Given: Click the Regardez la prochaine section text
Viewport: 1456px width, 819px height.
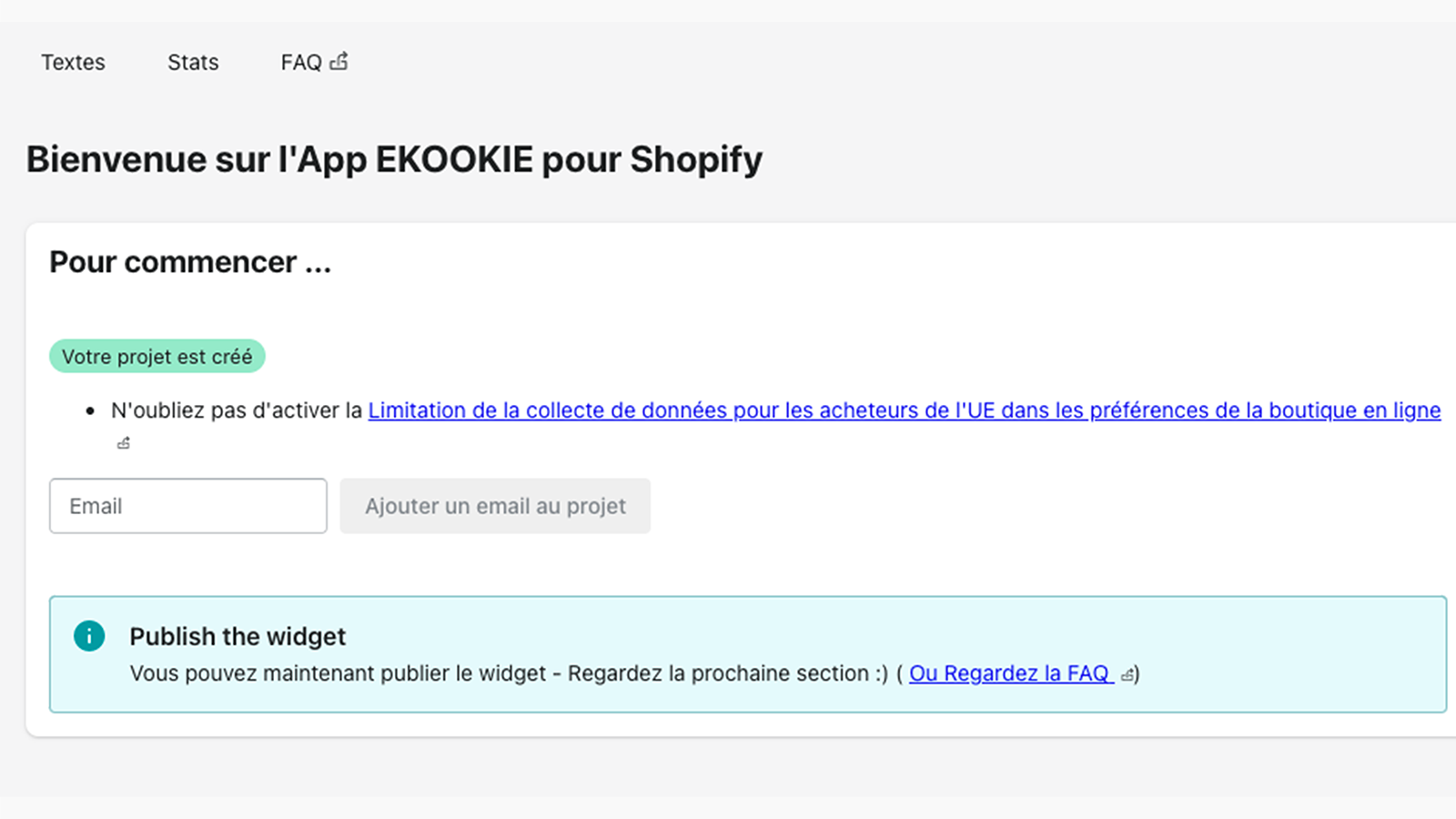Looking at the screenshot, I should click(727, 673).
